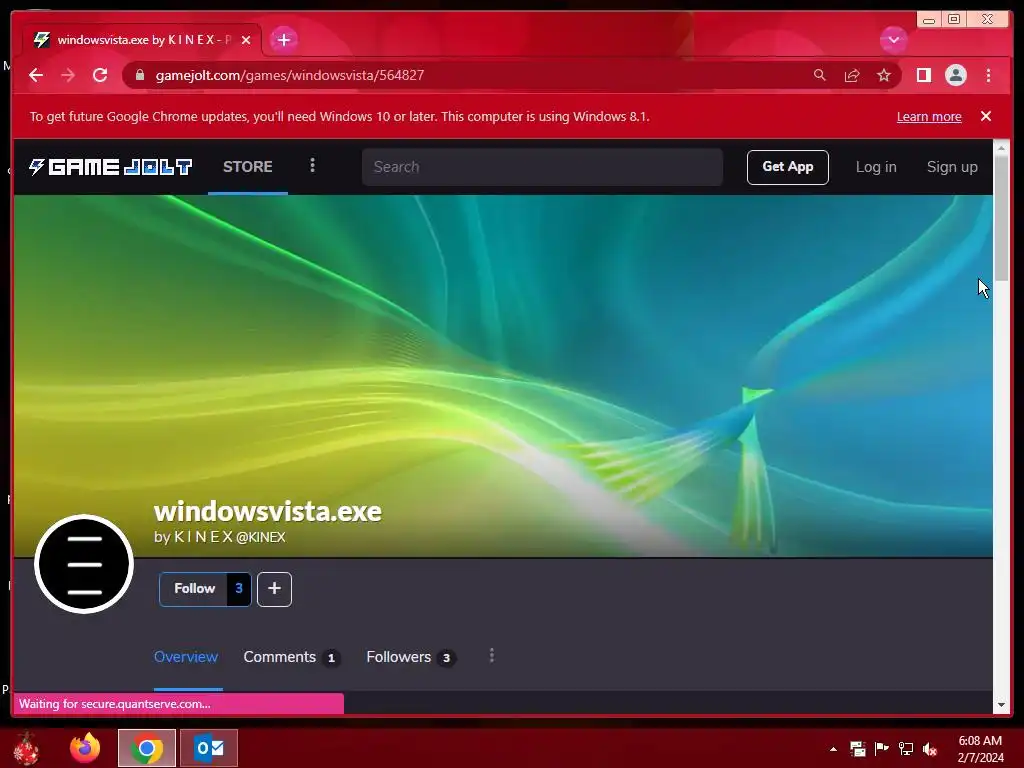Viewport: 1024px width, 768px height.
Task: Open a new tab with plus button
Action: coord(283,40)
